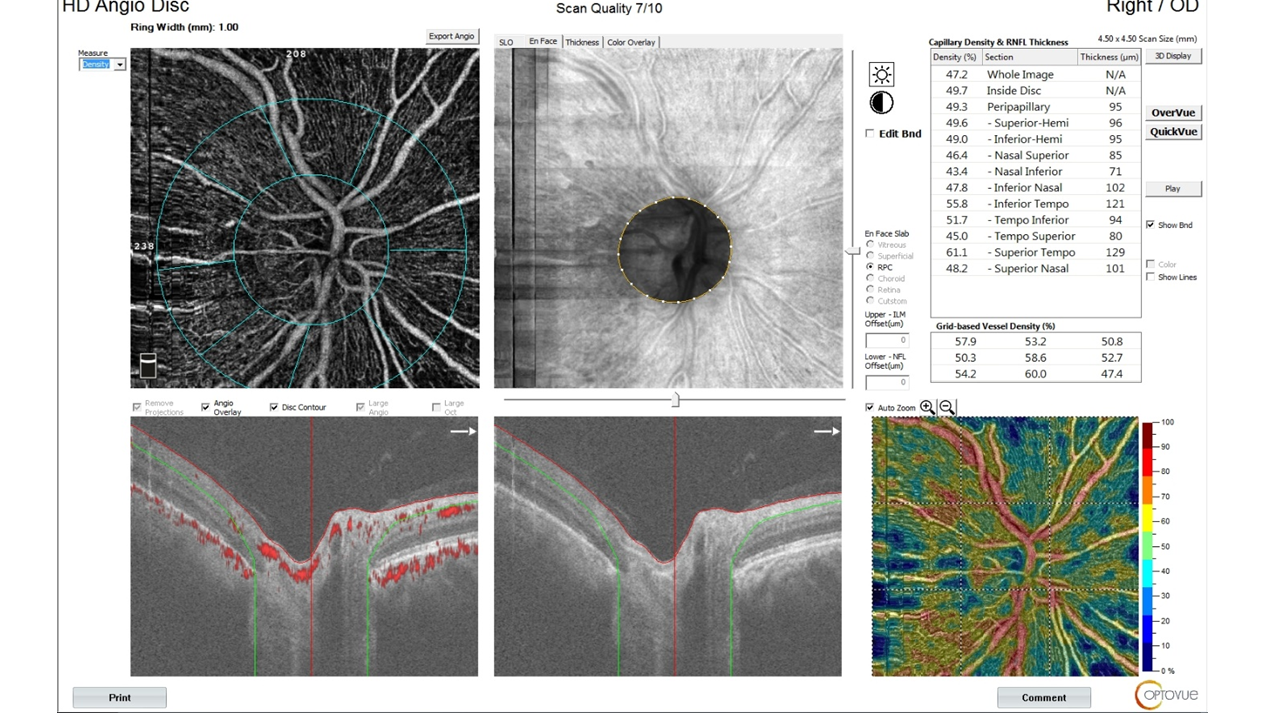
Task: Select the RPC en face slab radio button
Action: point(870,267)
